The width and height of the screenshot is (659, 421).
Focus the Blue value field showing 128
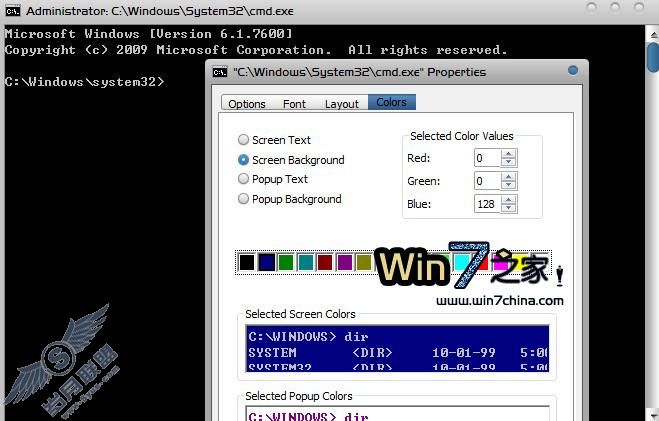click(x=487, y=204)
